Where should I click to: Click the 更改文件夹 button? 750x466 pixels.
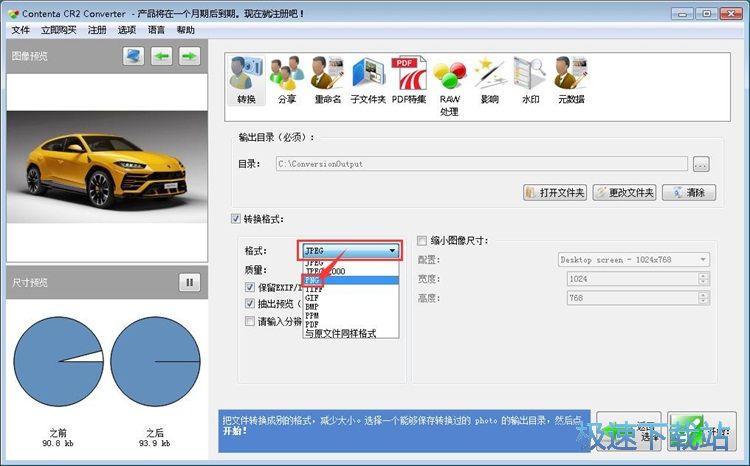(624, 192)
